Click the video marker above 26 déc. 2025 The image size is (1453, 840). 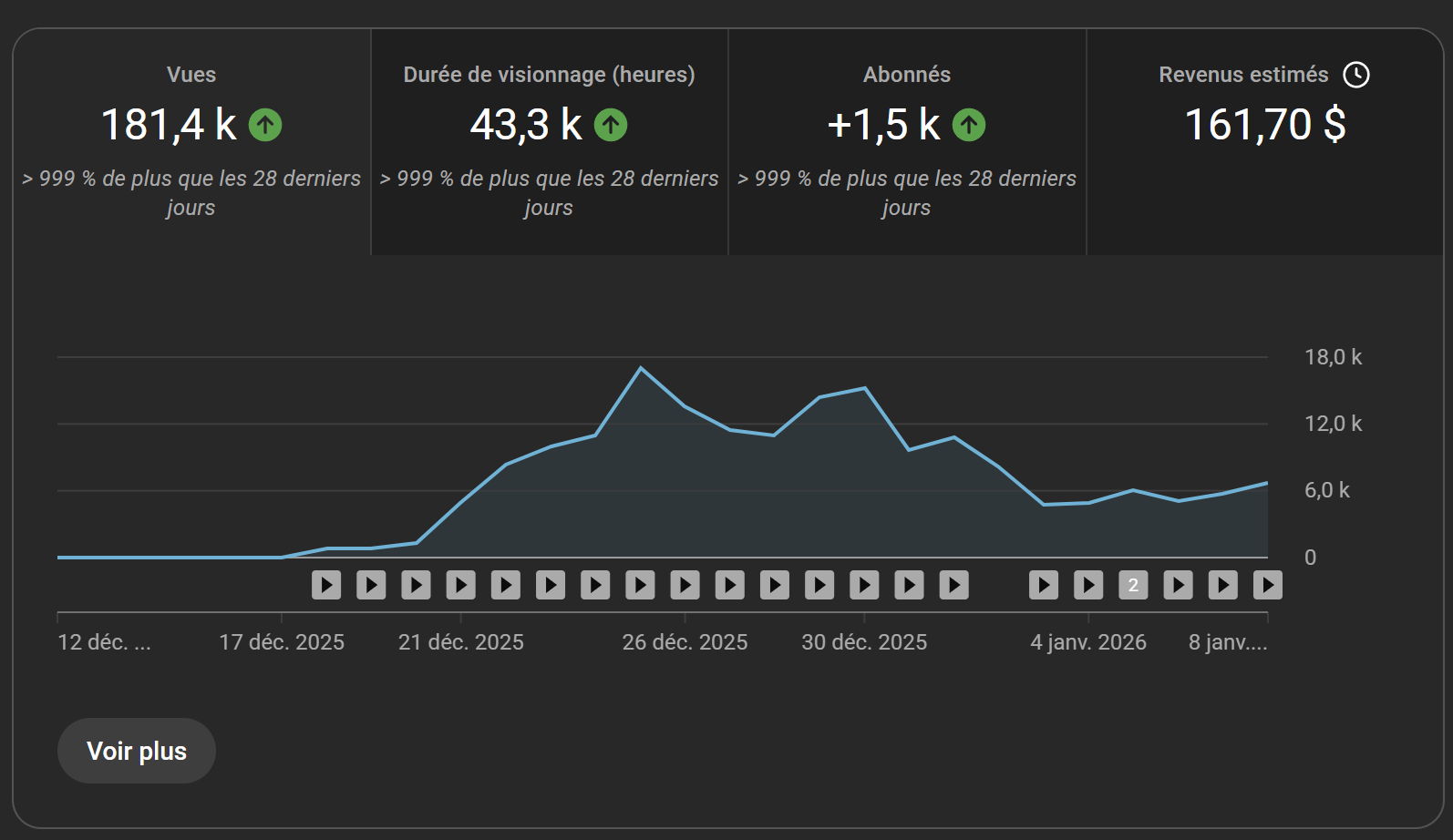click(x=685, y=585)
